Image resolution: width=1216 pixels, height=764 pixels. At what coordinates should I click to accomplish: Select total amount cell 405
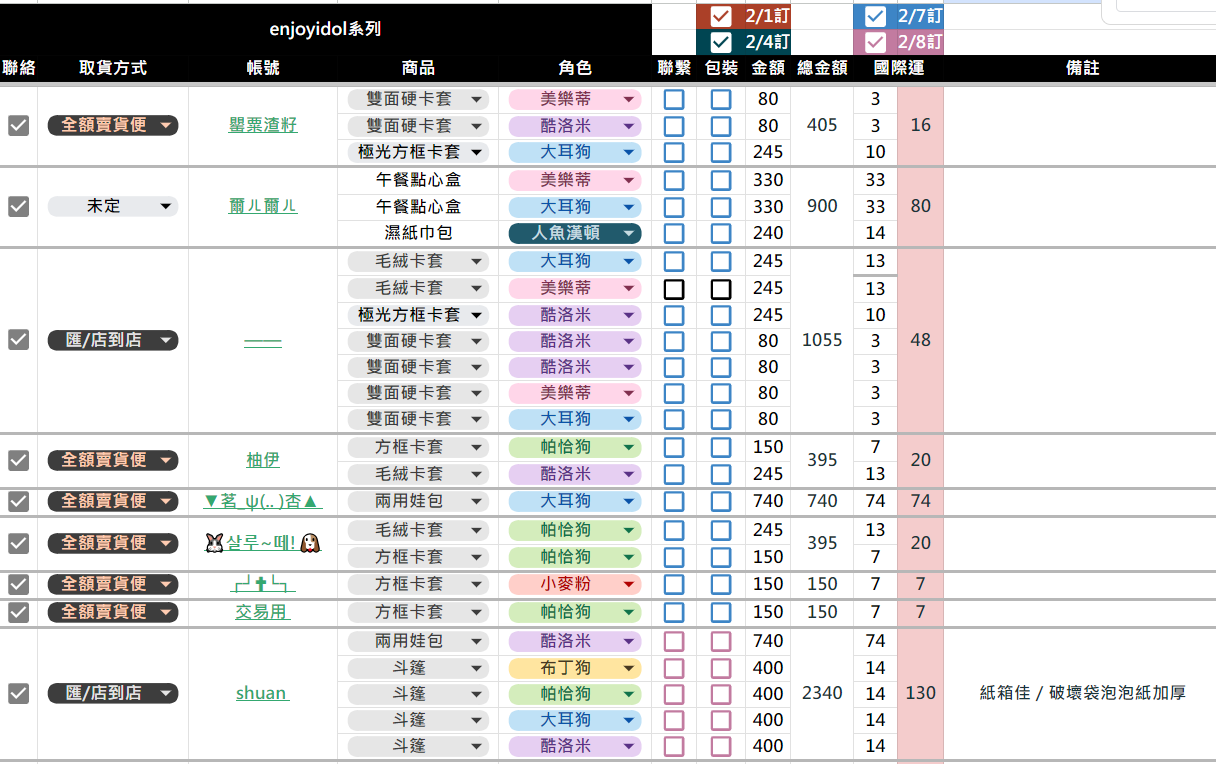(x=822, y=125)
